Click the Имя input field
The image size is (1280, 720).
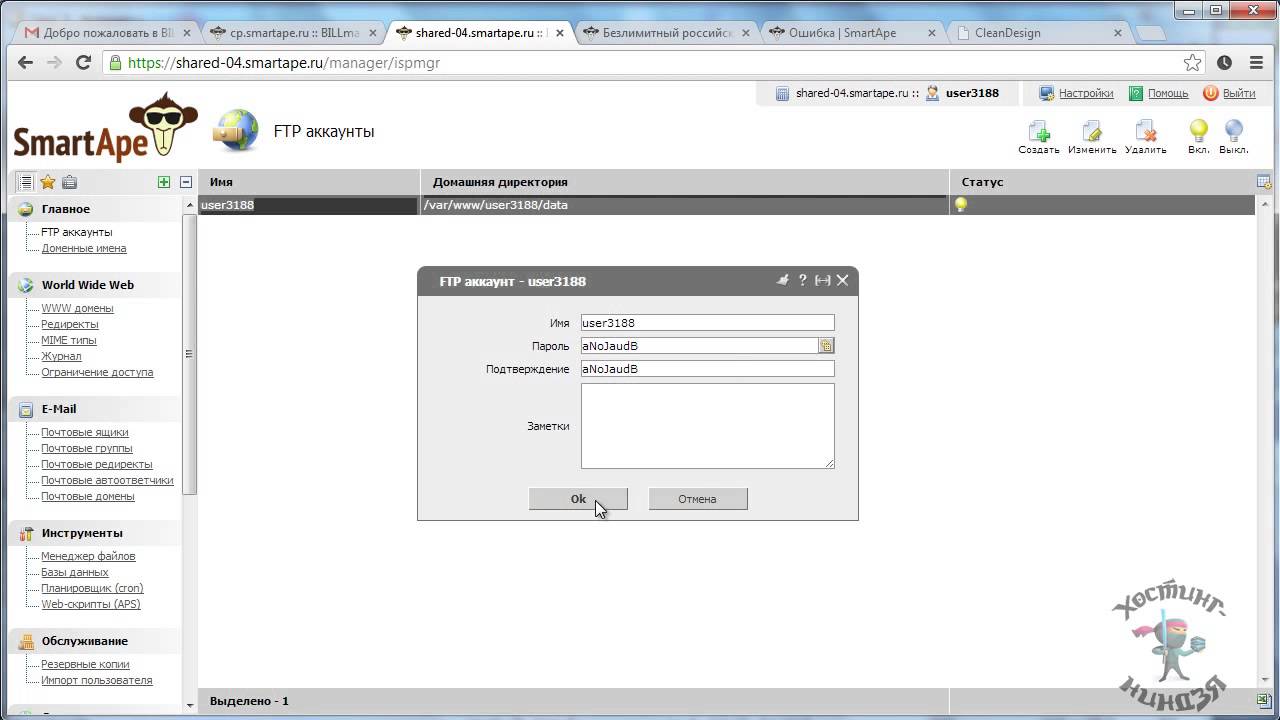pos(707,323)
